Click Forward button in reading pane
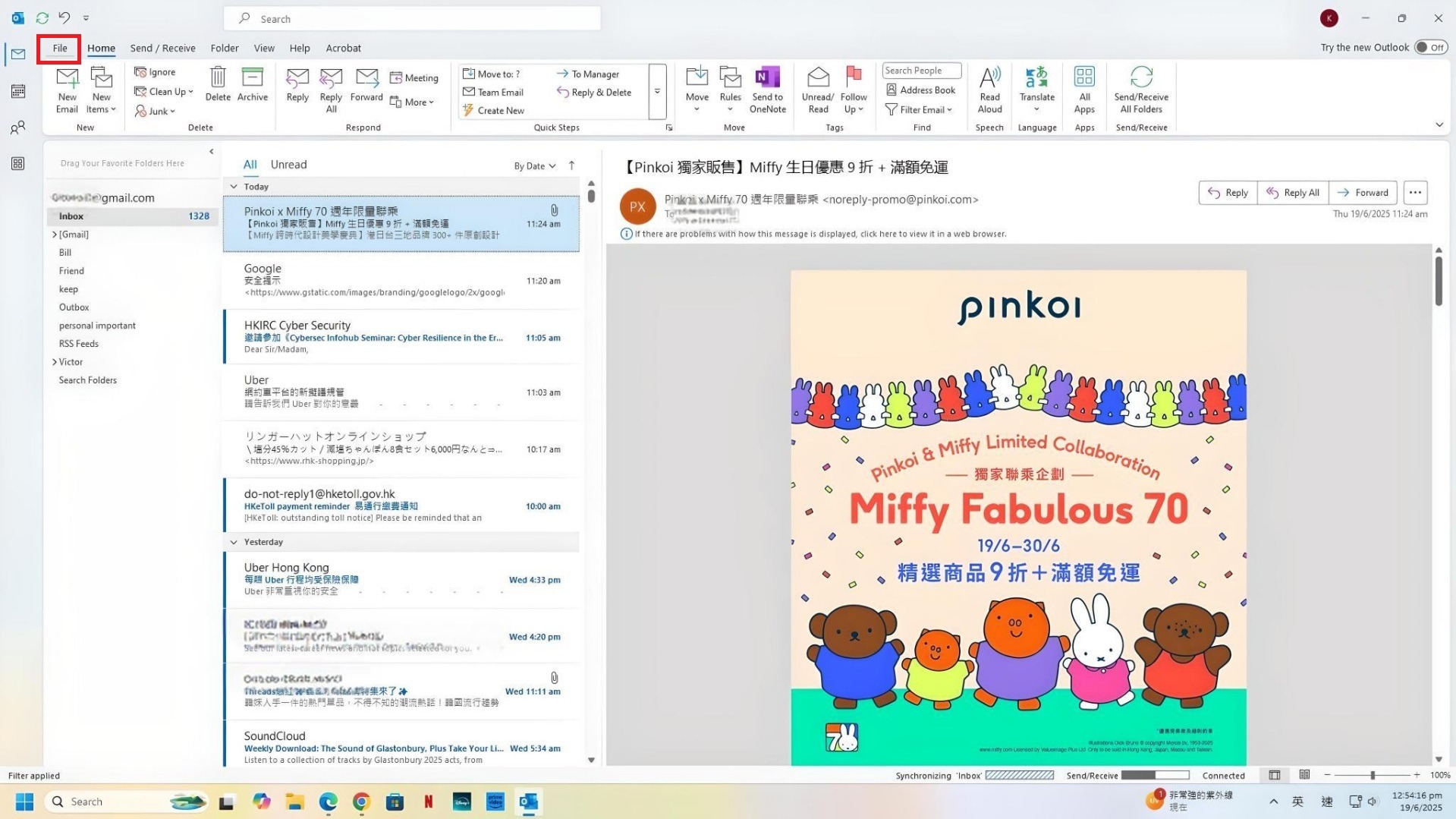1456x819 pixels. 1363,193
